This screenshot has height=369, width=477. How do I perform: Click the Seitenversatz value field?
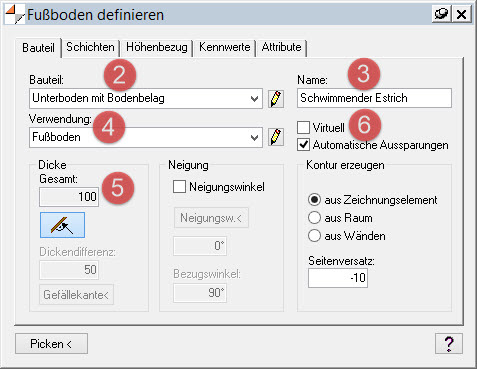tap(338, 278)
